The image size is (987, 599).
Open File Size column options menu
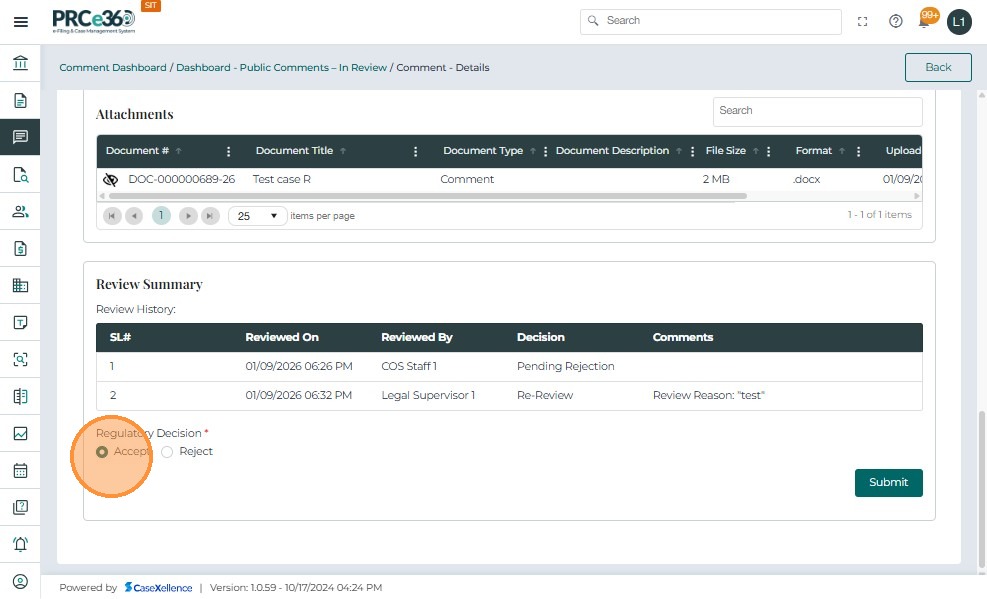click(x=769, y=152)
